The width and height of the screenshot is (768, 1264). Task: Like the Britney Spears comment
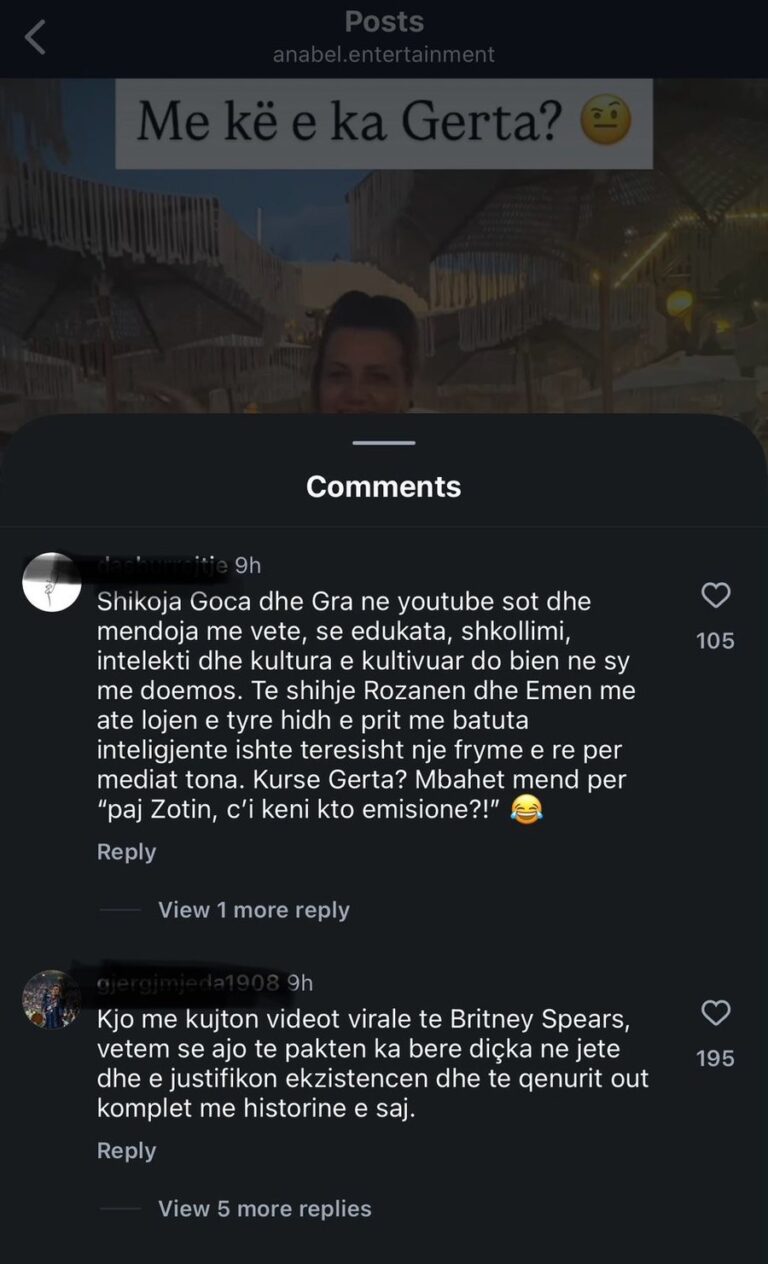pos(715,1014)
